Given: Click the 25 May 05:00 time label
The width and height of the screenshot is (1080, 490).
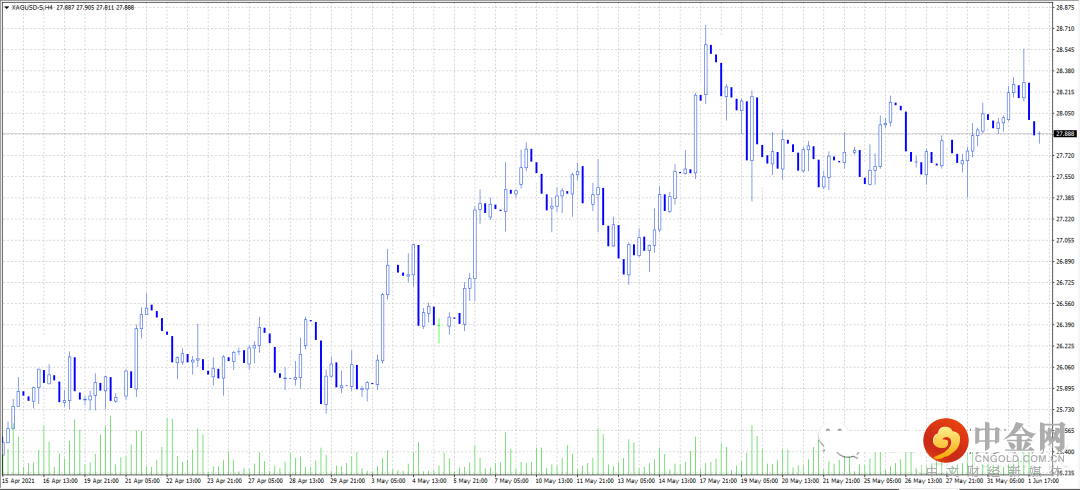Looking at the screenshot, I should 881,480.
